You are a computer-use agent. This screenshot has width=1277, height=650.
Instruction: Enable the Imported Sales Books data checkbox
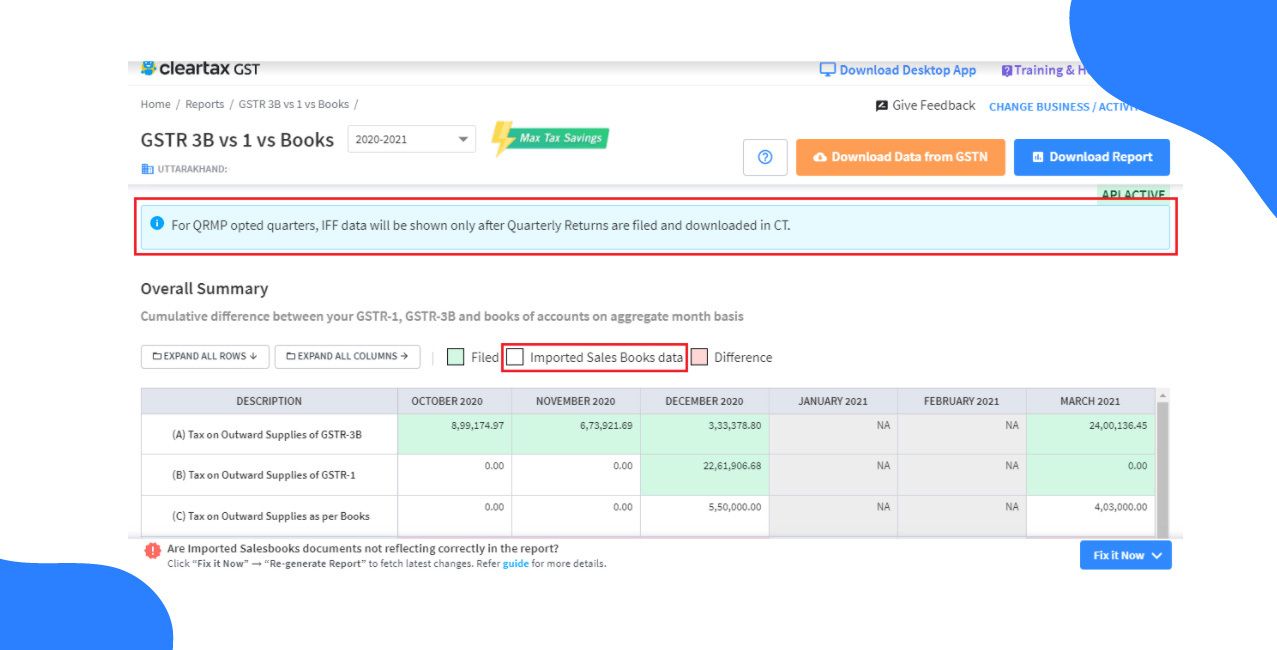(515, 357)
